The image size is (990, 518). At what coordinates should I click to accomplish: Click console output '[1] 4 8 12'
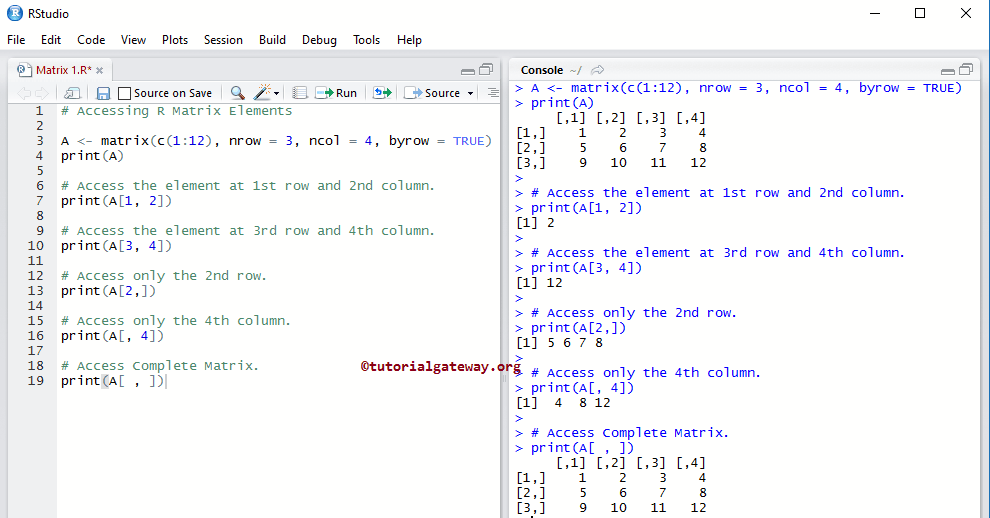563,403
